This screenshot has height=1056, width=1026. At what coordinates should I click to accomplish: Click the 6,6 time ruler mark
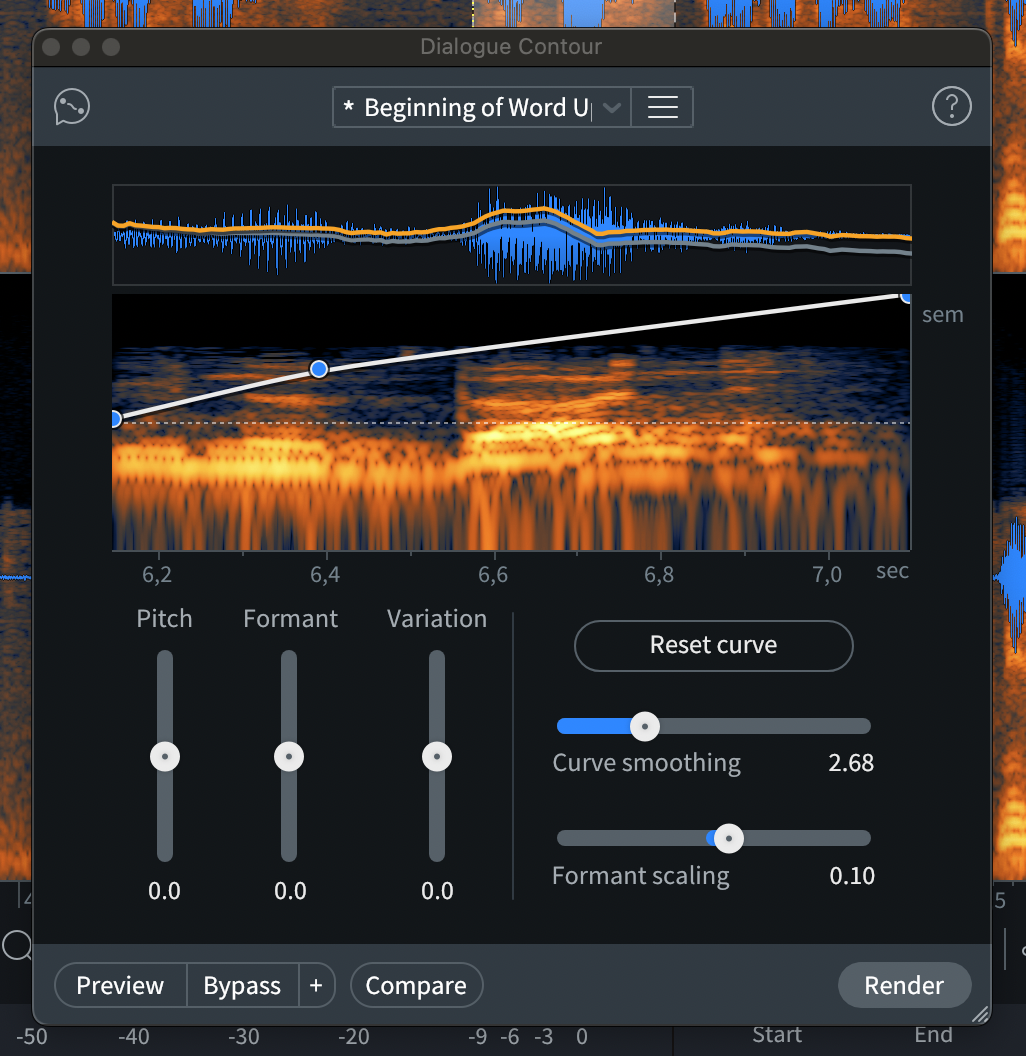493,574
